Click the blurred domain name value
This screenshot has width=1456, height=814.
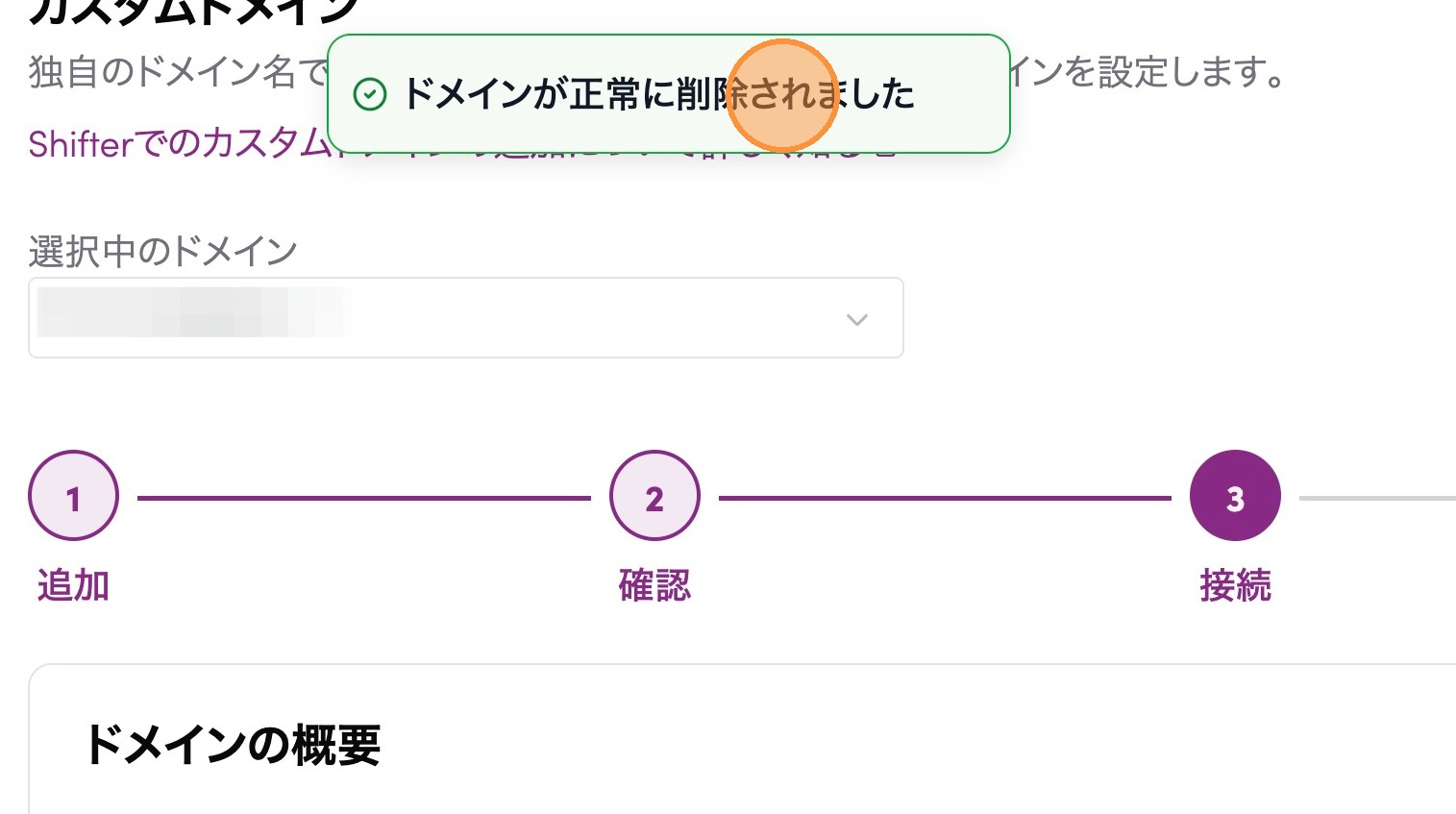pos(192,312)
